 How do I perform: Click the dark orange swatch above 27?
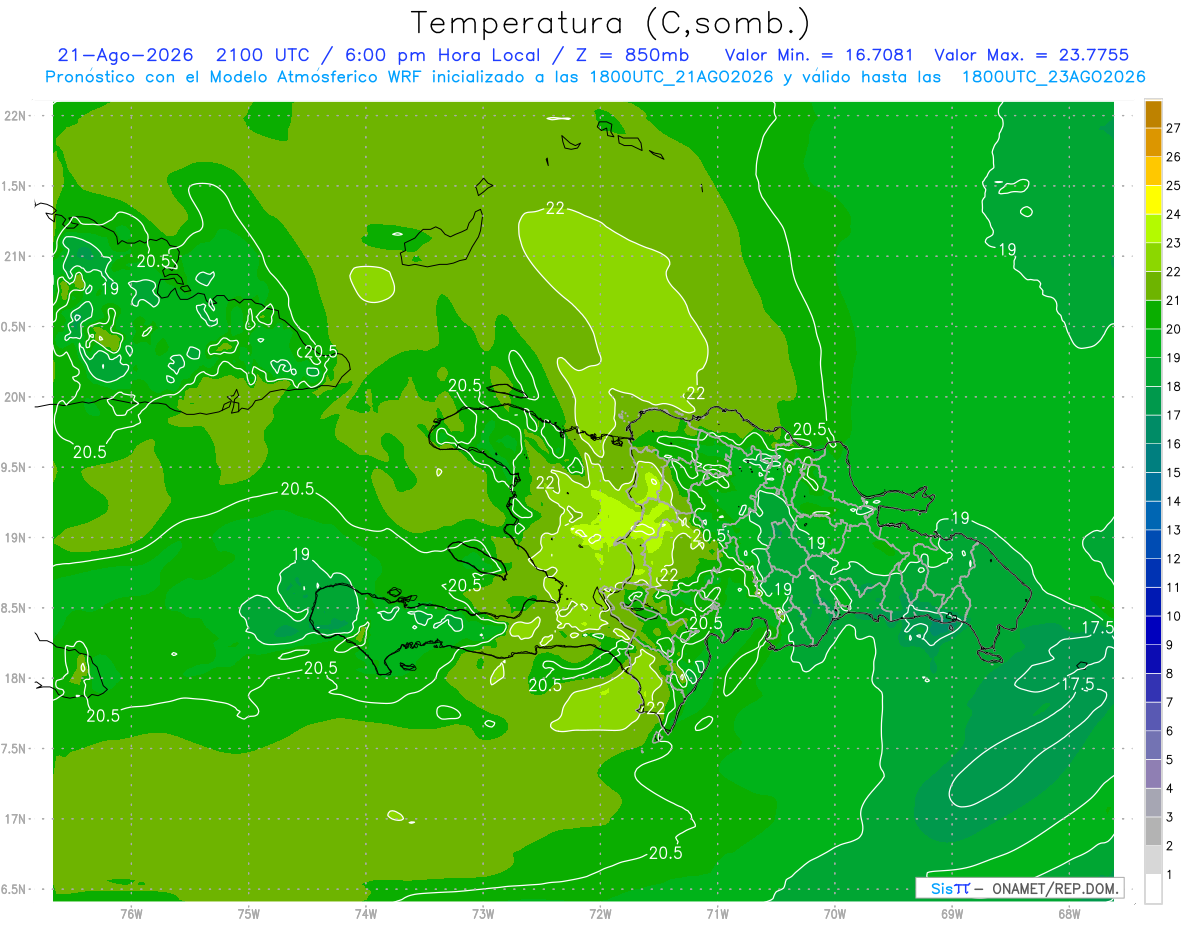[x=1153, y=114]
